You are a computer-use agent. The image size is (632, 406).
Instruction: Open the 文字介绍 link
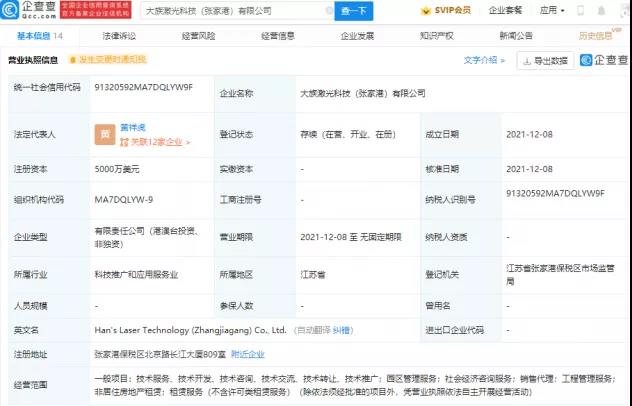pos(484,60)
